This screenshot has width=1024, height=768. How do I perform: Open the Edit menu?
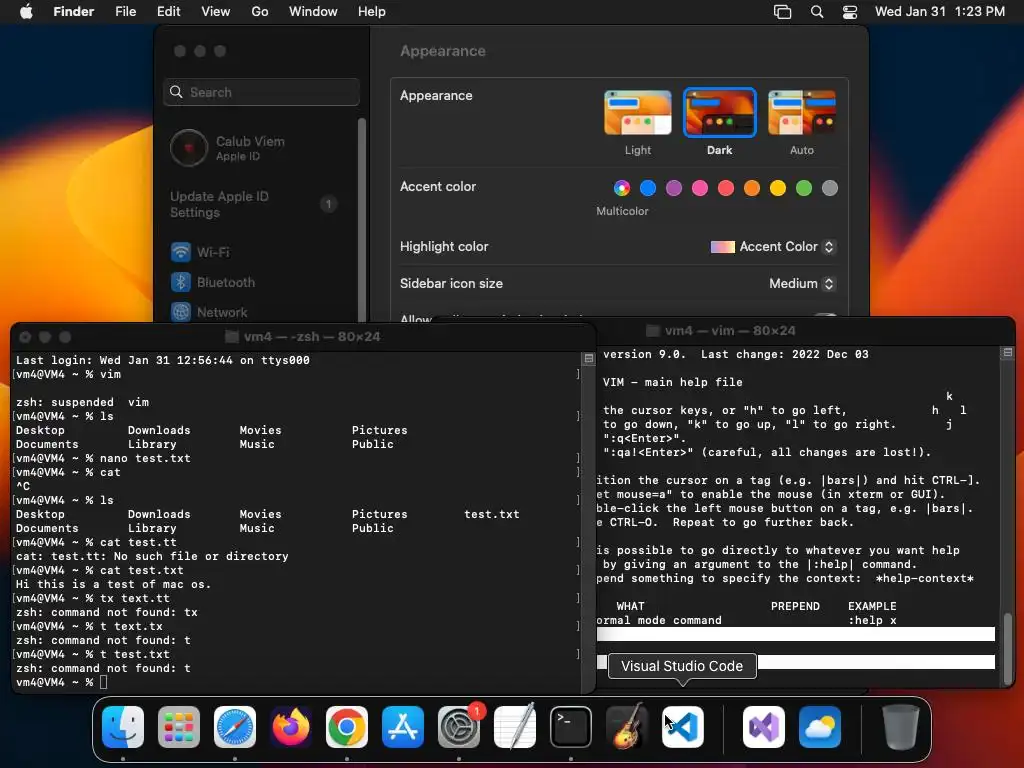(x=168, y=11)
